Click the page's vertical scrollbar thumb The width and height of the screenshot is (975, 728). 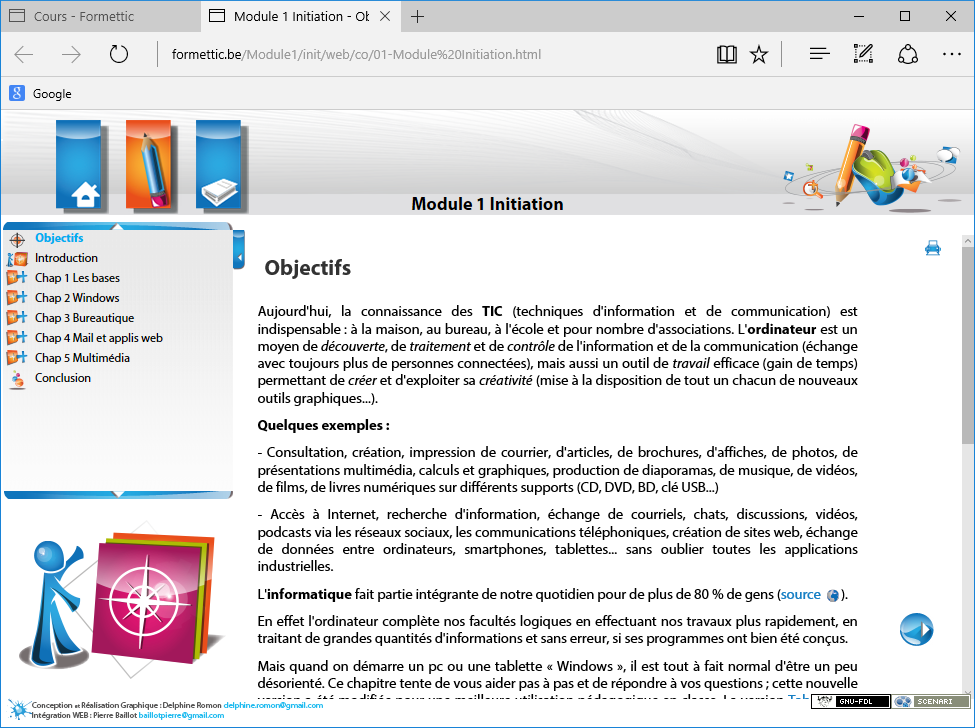968,345
